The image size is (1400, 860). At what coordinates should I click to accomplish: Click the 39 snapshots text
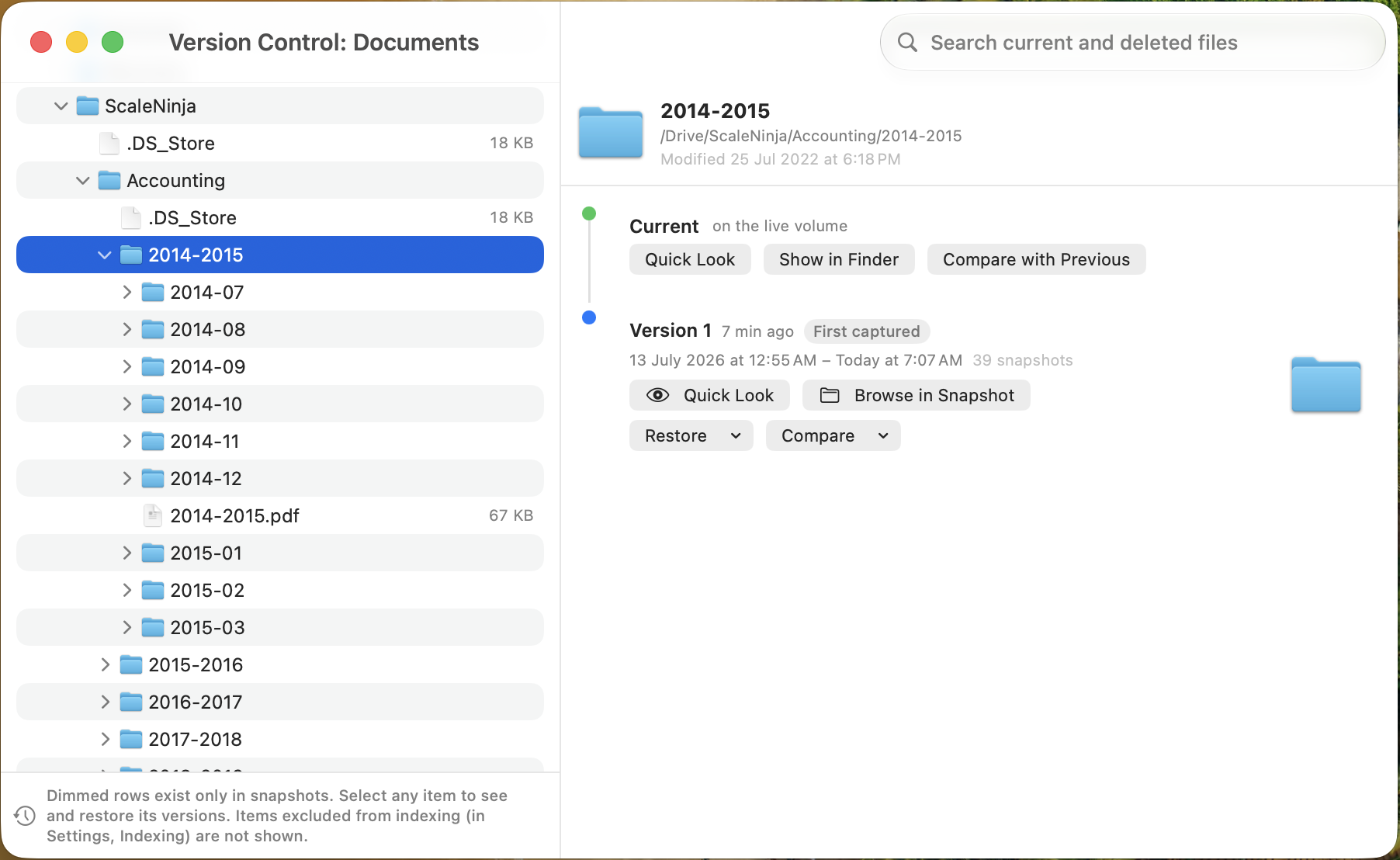click(1023, 360)
